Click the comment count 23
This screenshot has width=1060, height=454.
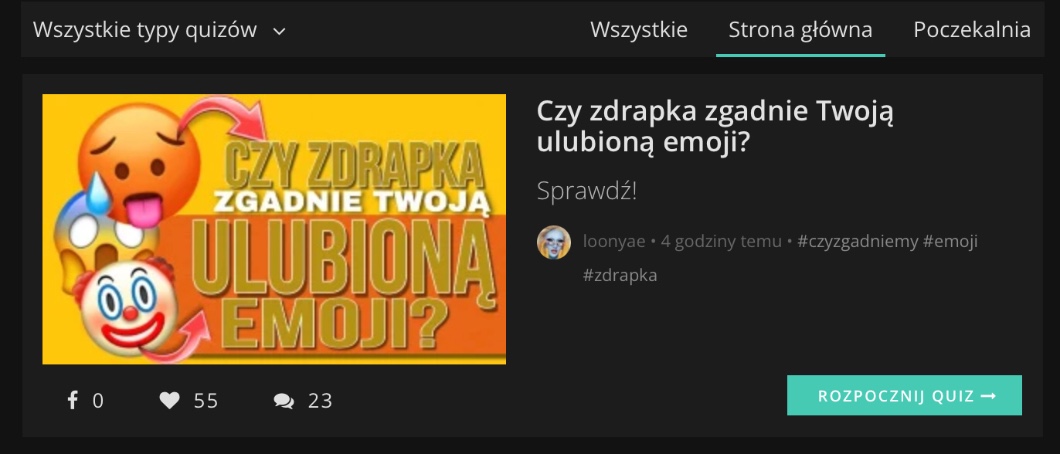320,401
